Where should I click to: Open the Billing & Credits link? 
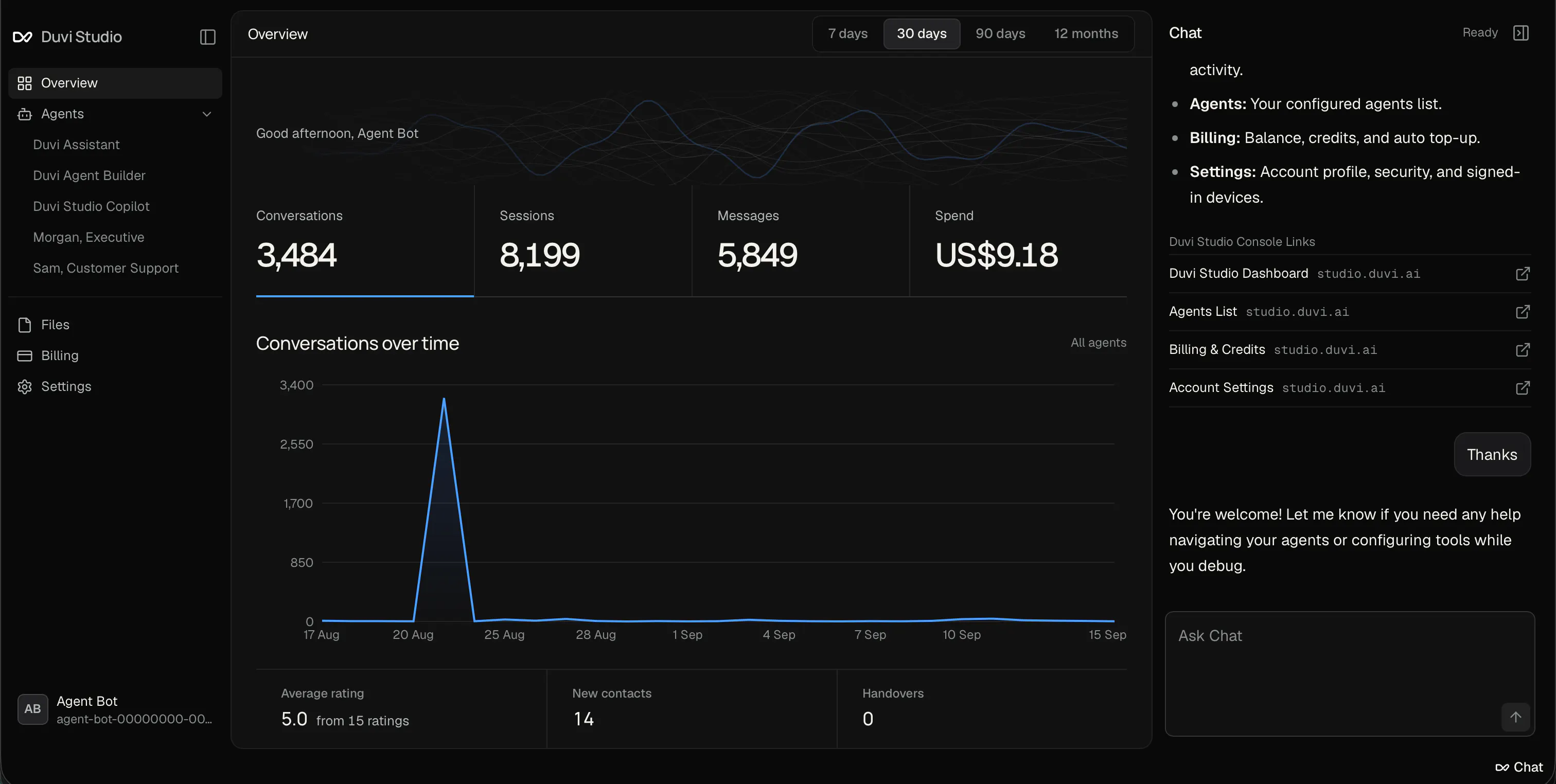1350,350
